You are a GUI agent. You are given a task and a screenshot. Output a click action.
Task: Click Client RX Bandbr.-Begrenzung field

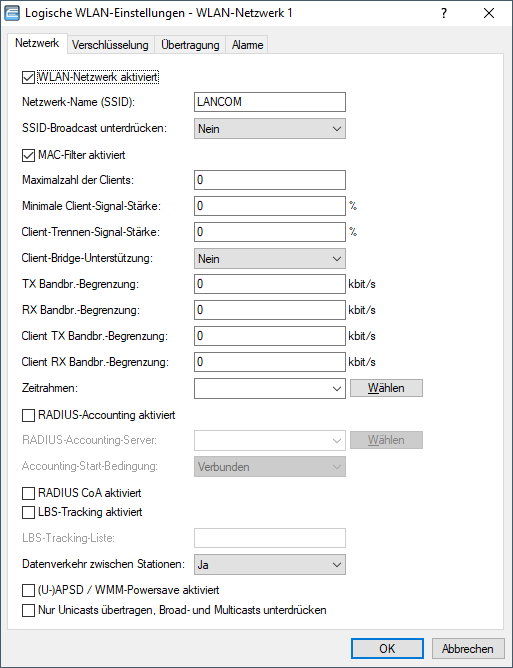270,362
